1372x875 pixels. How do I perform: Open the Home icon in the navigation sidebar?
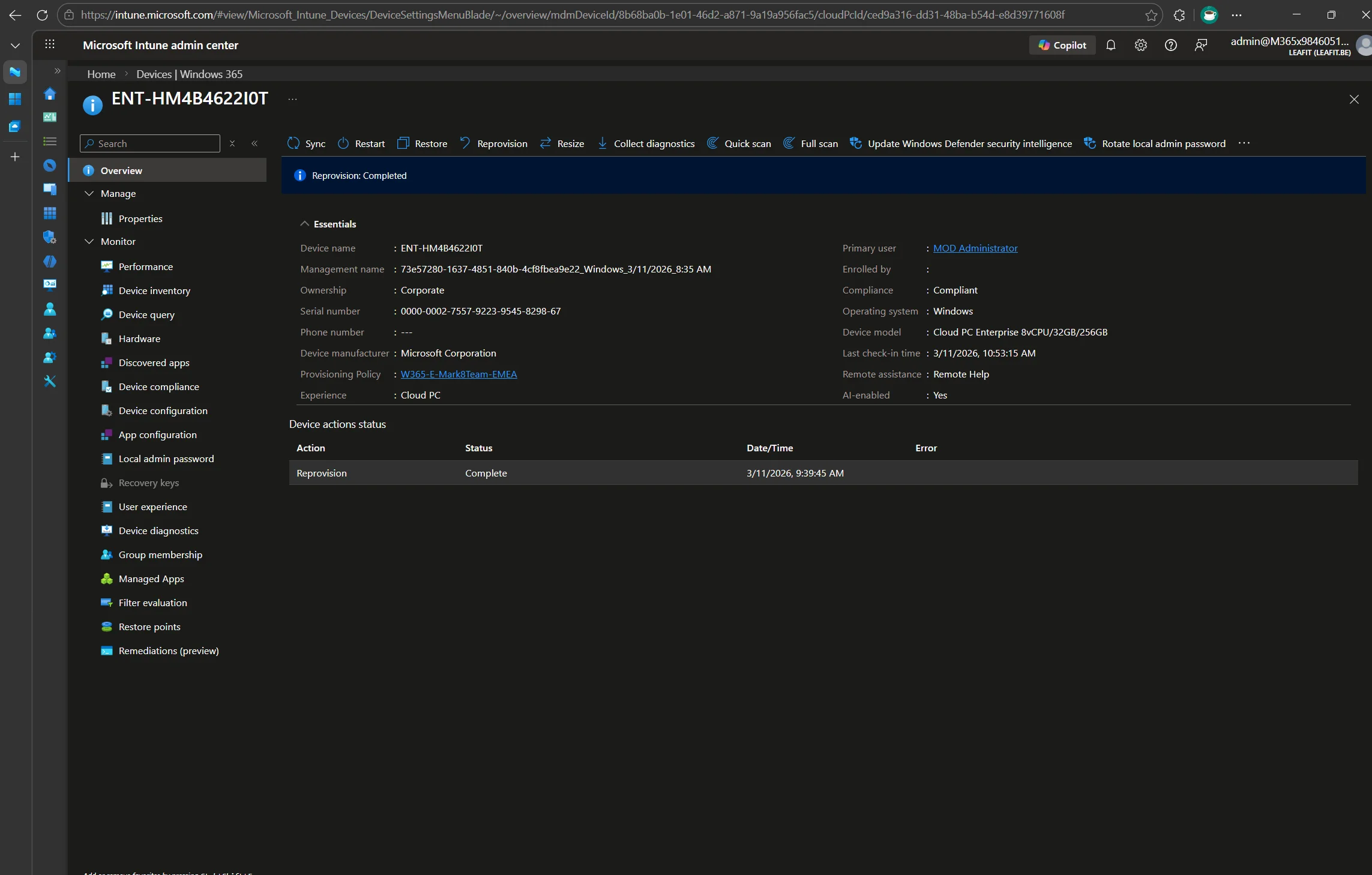[50, 94]
